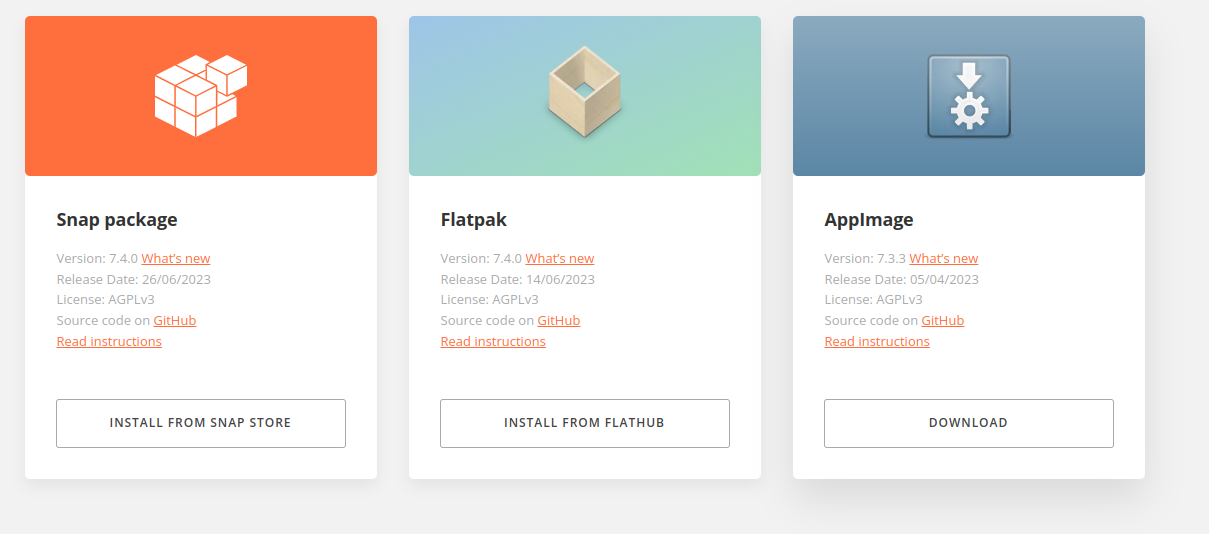Viewport: 1209px width, 534px height.
Task: Click the AppImage gear download icon
Action: tap(969, 96)
